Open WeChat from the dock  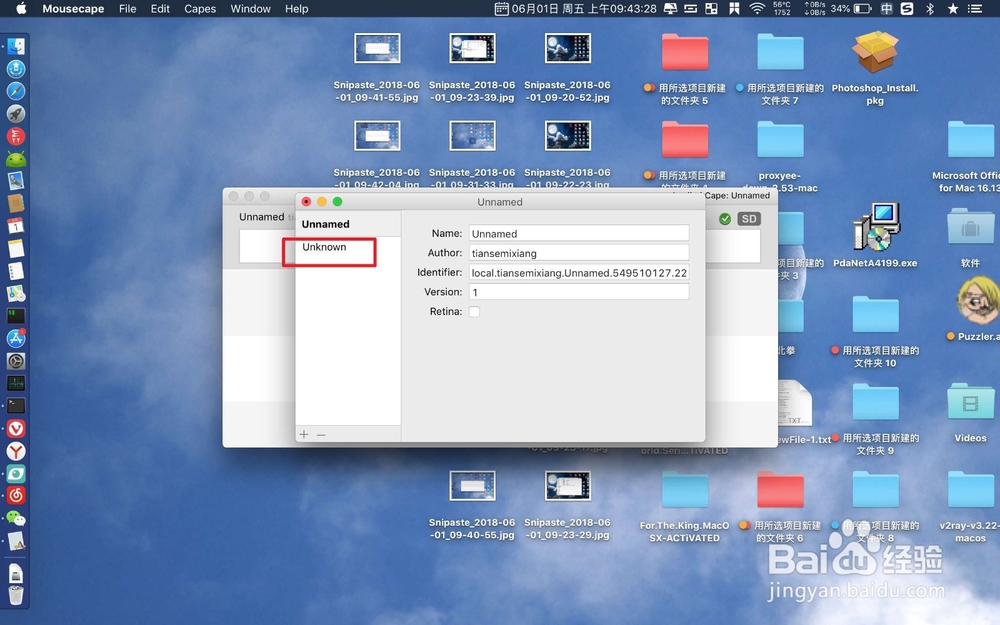tap(16, 518)
